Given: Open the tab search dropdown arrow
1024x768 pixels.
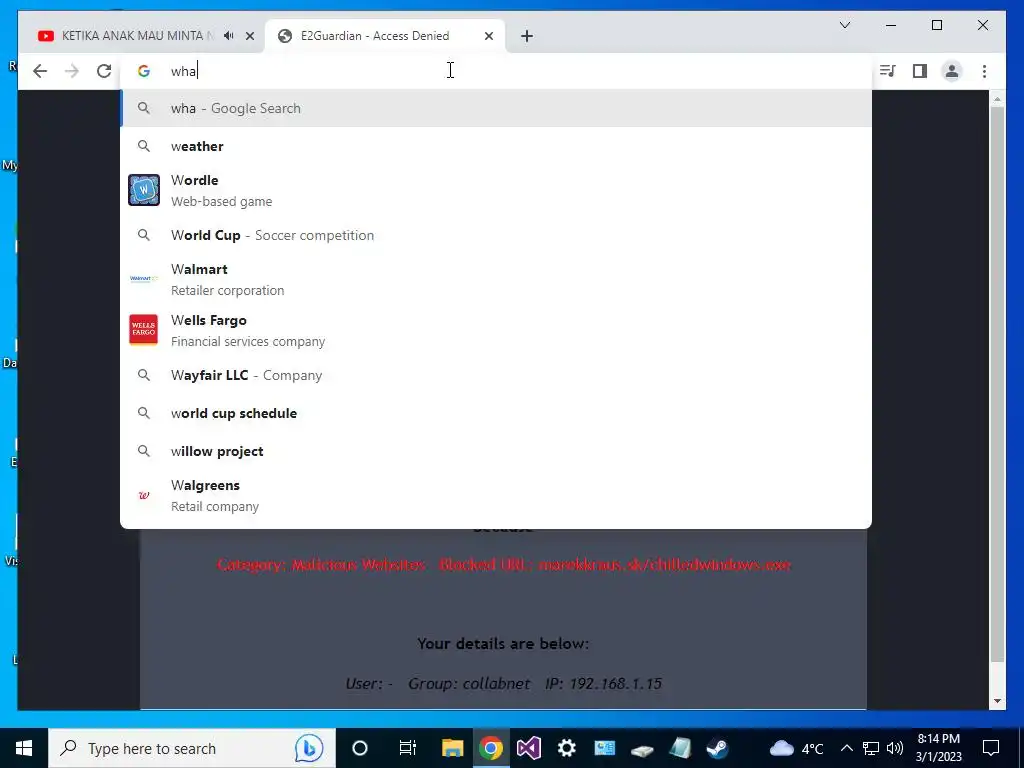Looking at the screenshot, I should pos(844,25).
